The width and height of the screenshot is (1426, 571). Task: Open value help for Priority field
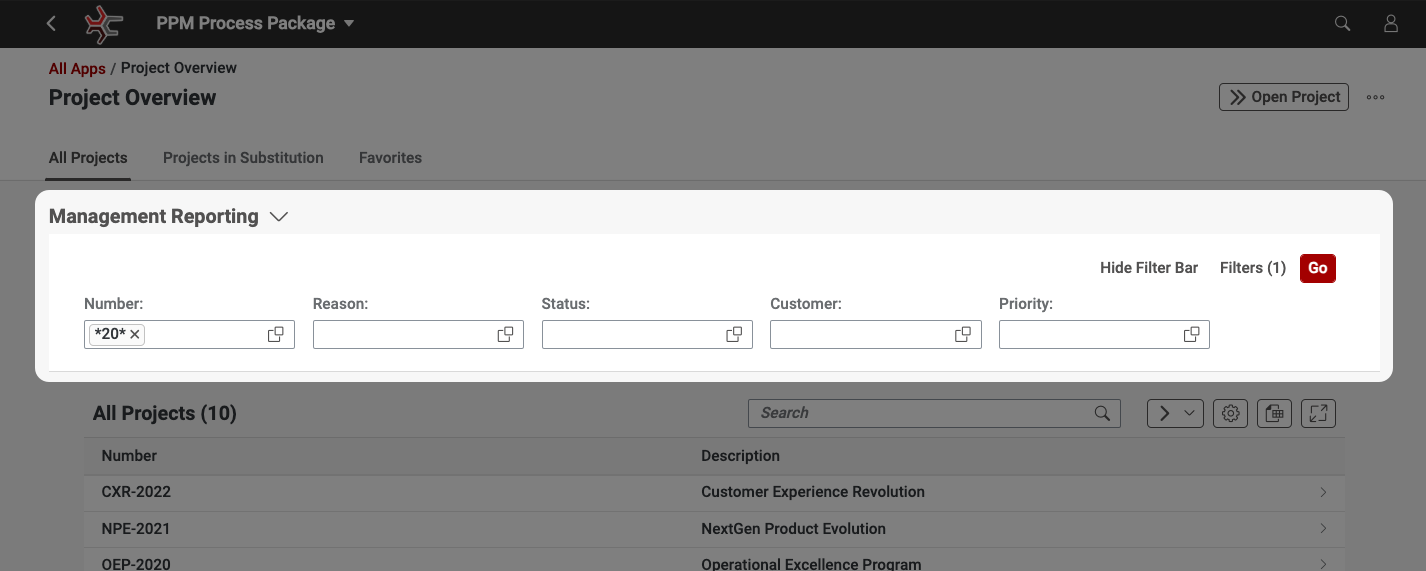(1191, 334)
